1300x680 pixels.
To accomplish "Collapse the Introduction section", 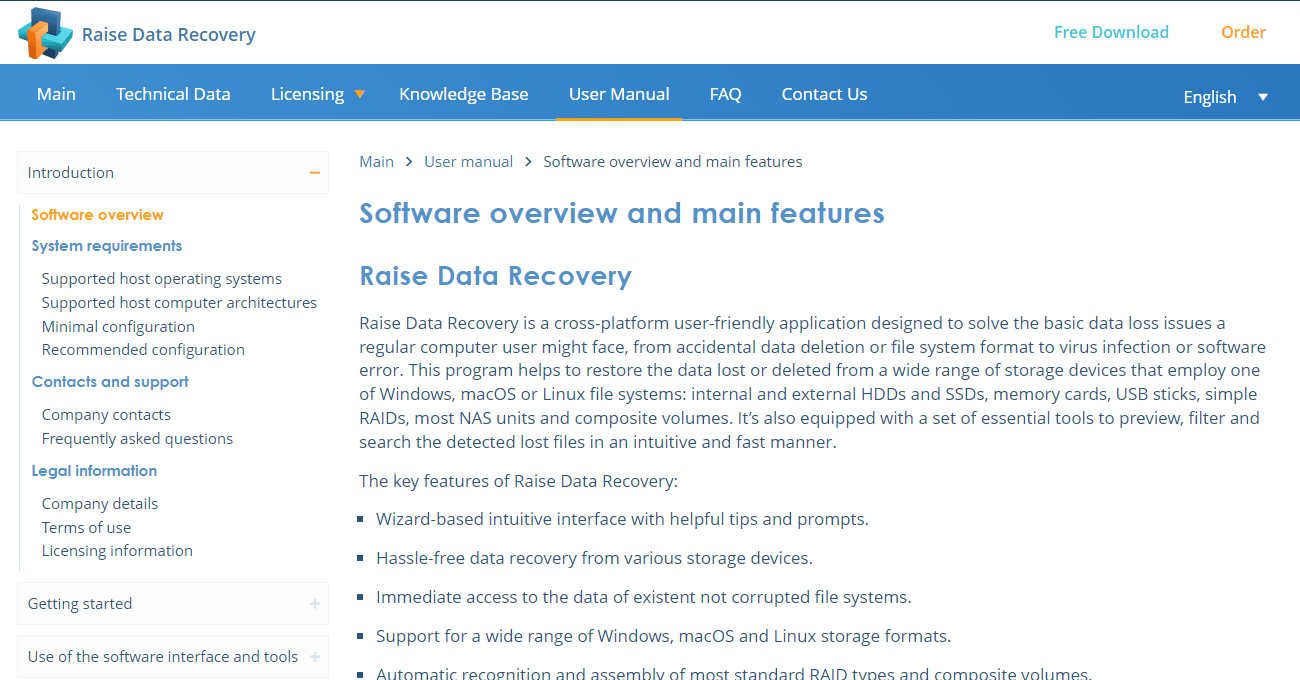I will coord(315,172).
